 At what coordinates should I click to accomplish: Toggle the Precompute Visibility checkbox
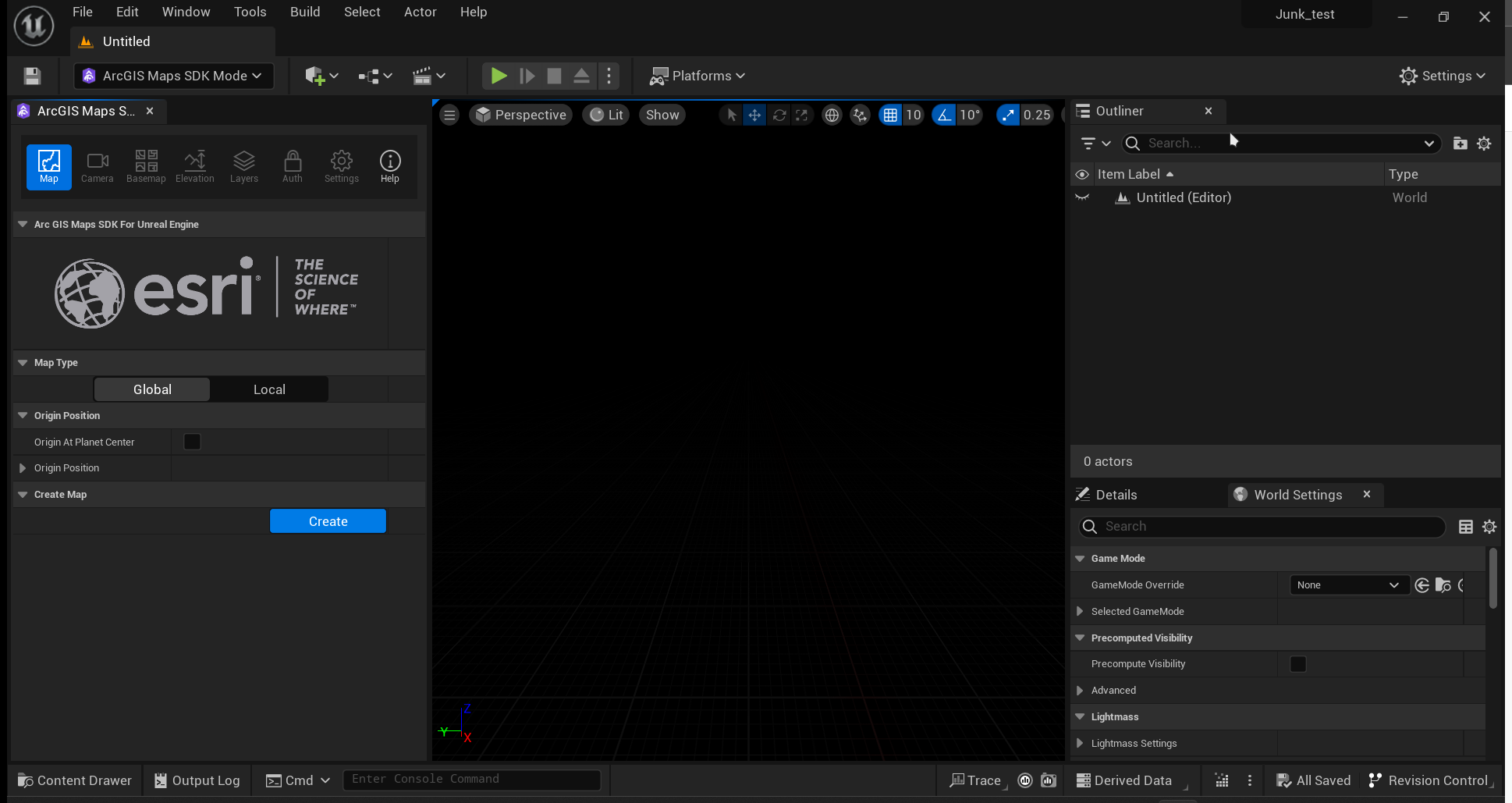click(1297, 664)
